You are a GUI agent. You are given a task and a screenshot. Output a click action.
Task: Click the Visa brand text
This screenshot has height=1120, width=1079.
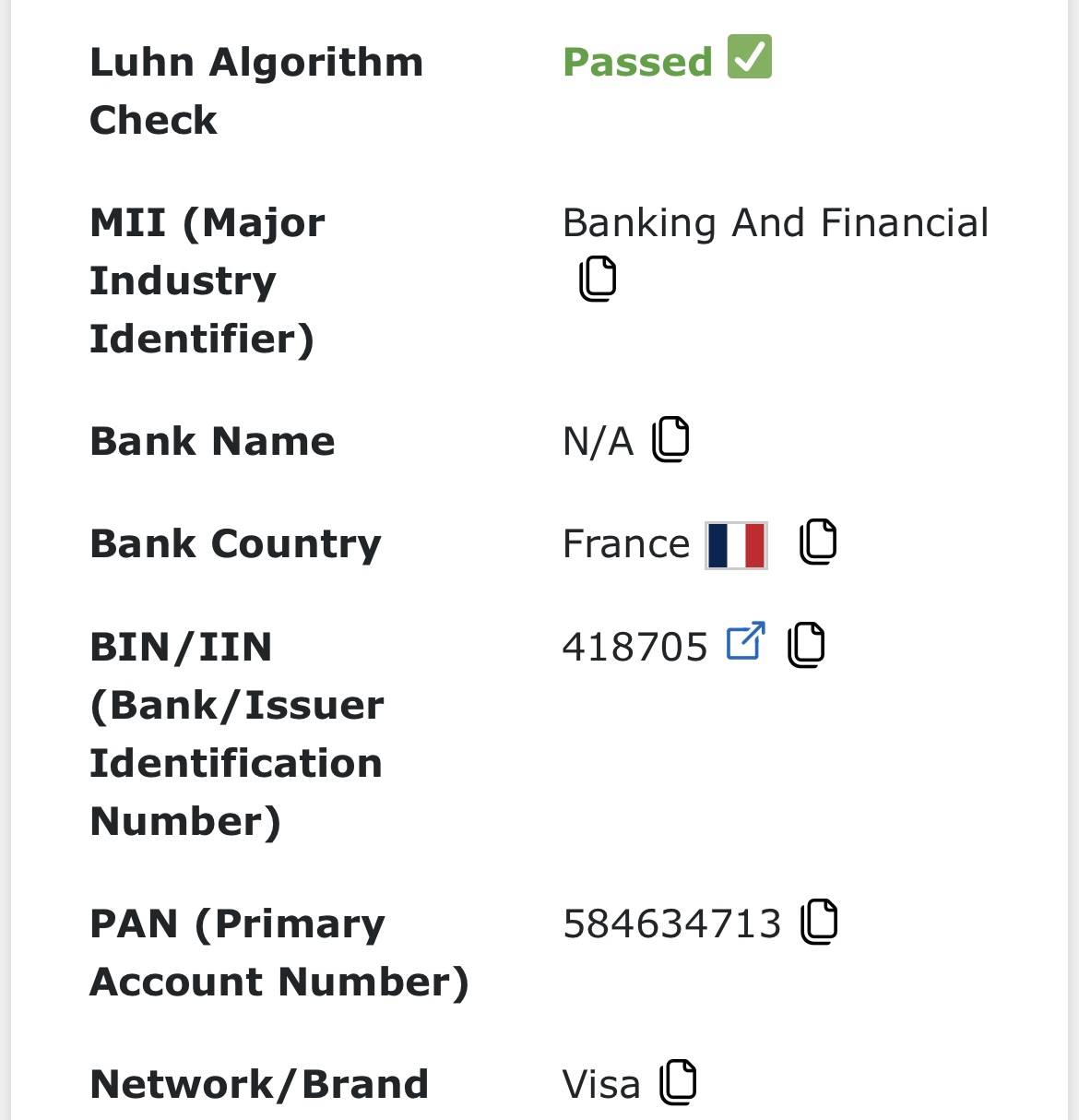click(600, 1085)
